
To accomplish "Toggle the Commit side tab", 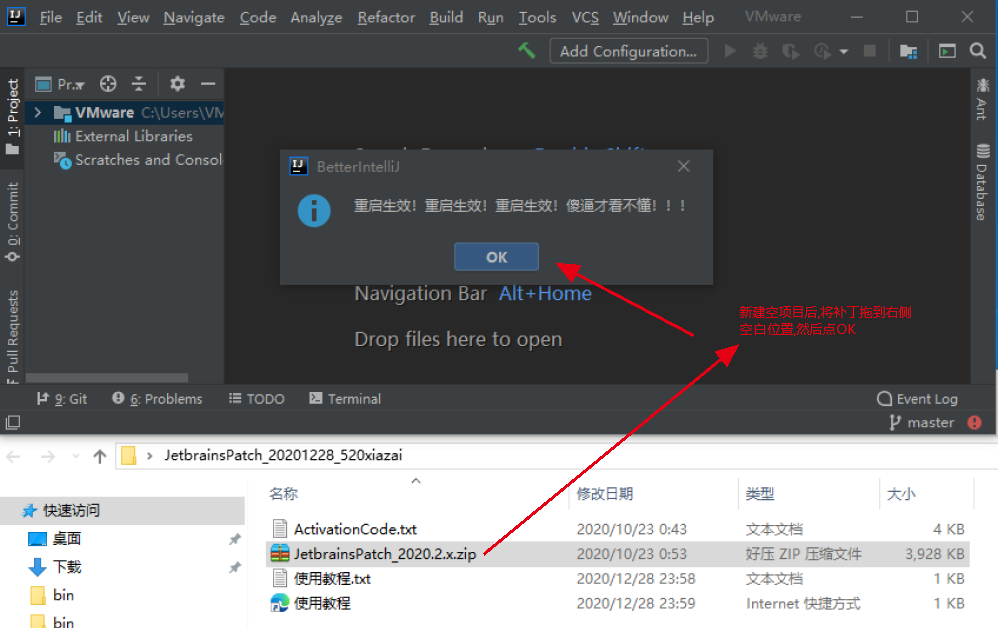I will (12, 221).
